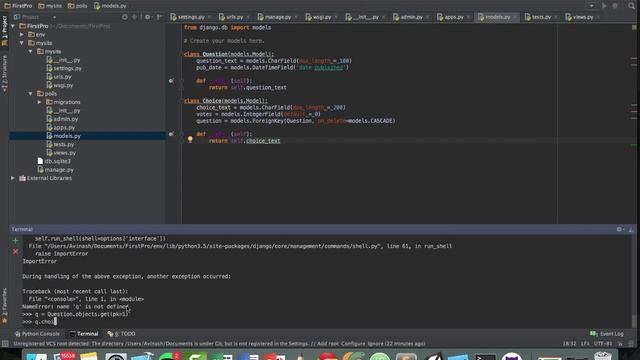Expand the env folder
The image size is (640, 360).
22,35
